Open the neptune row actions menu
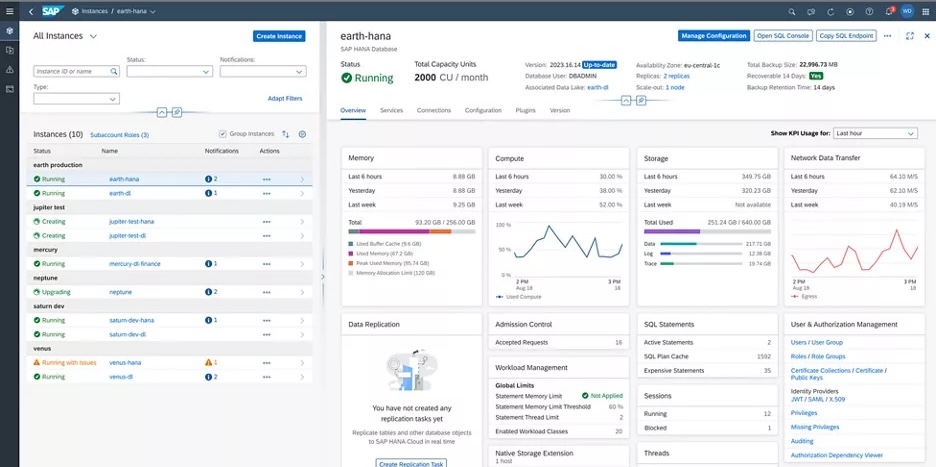Image resolution: width=936 pixels, height=467 pixels. 266,292
